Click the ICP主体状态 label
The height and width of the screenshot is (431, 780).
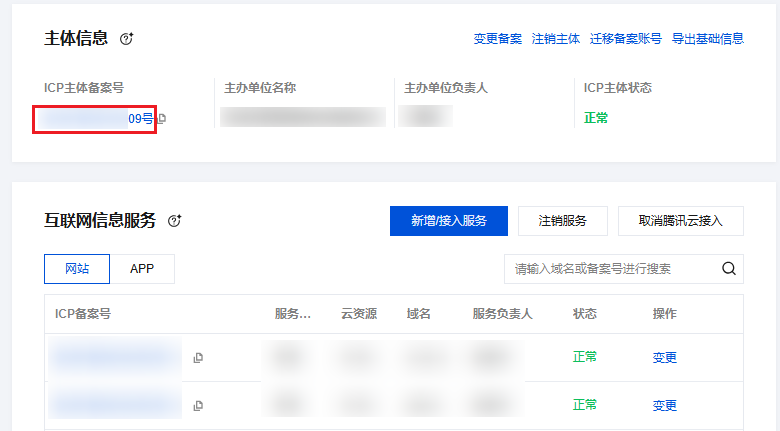617,88
